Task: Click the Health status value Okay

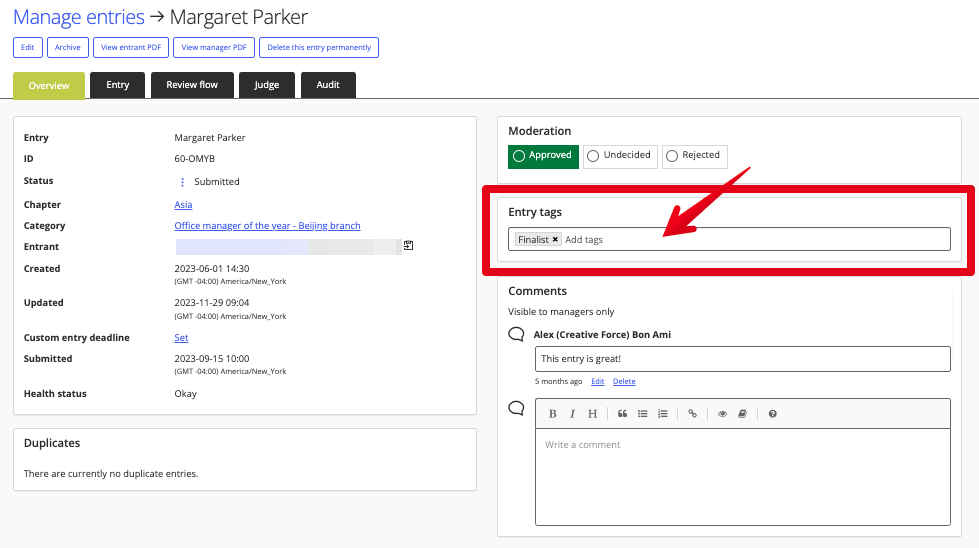Action: coord(185,394)
